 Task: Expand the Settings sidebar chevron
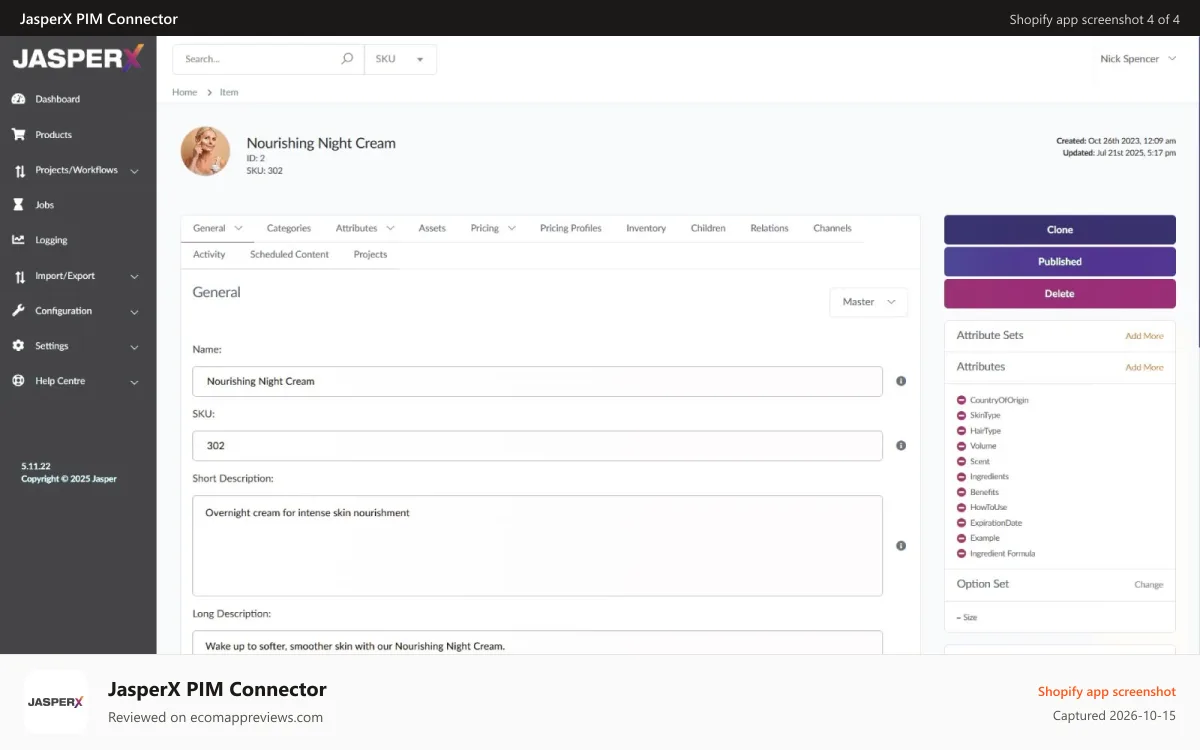coord(135,347)
